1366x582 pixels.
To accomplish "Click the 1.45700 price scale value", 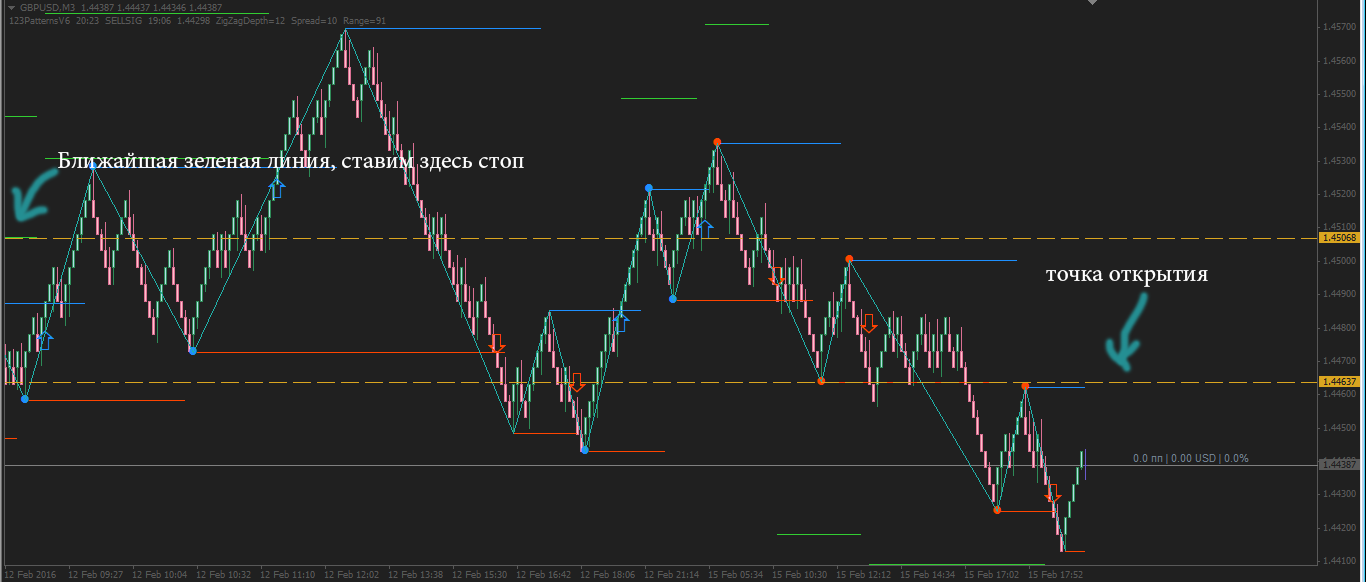I will tap(1339, 27).
